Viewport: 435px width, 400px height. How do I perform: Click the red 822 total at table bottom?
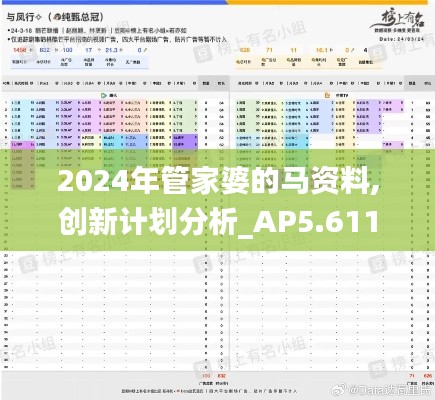coord(221,376)
